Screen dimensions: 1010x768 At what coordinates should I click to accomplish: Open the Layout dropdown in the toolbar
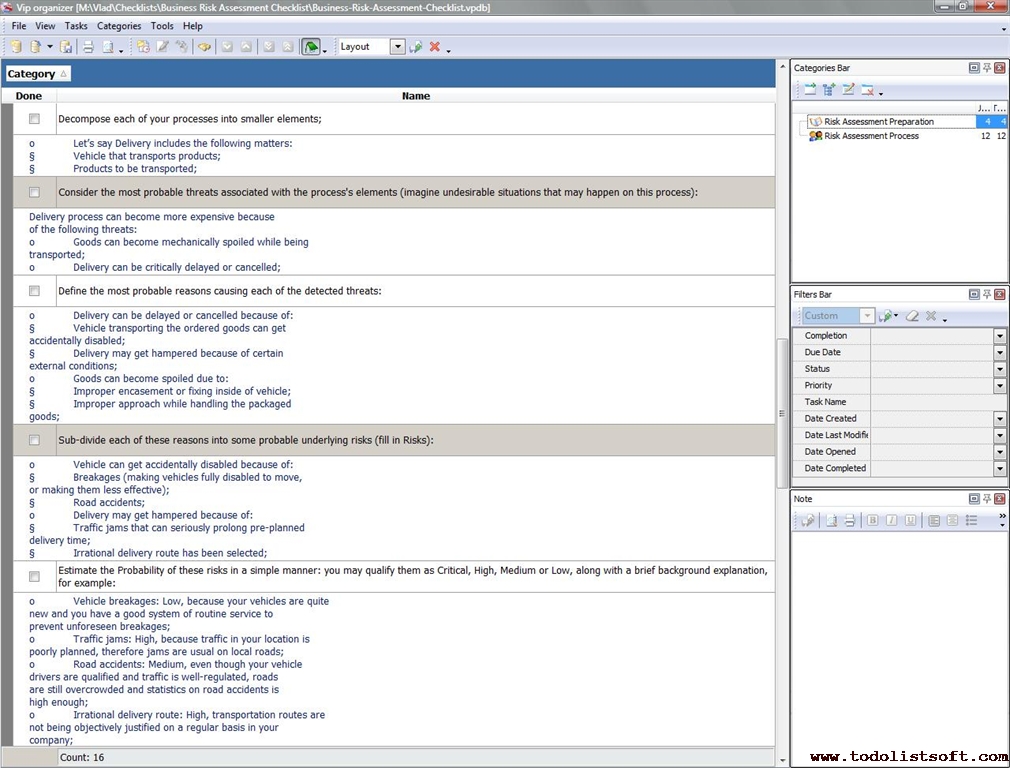[398, 47]
